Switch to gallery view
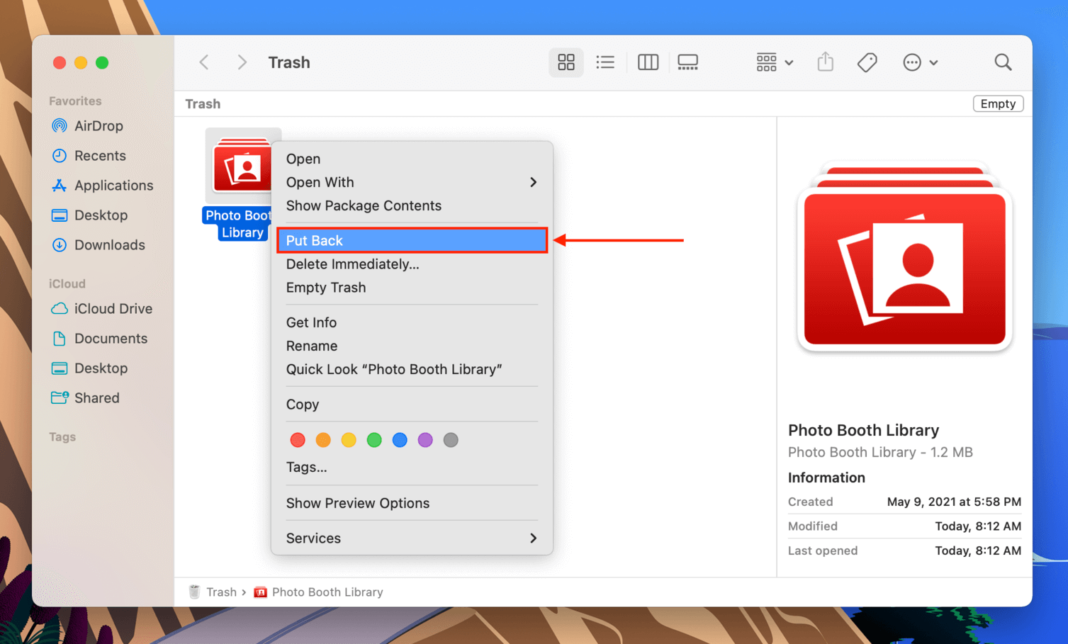Viewport: 1068px width, 644px height. (687, 62)
